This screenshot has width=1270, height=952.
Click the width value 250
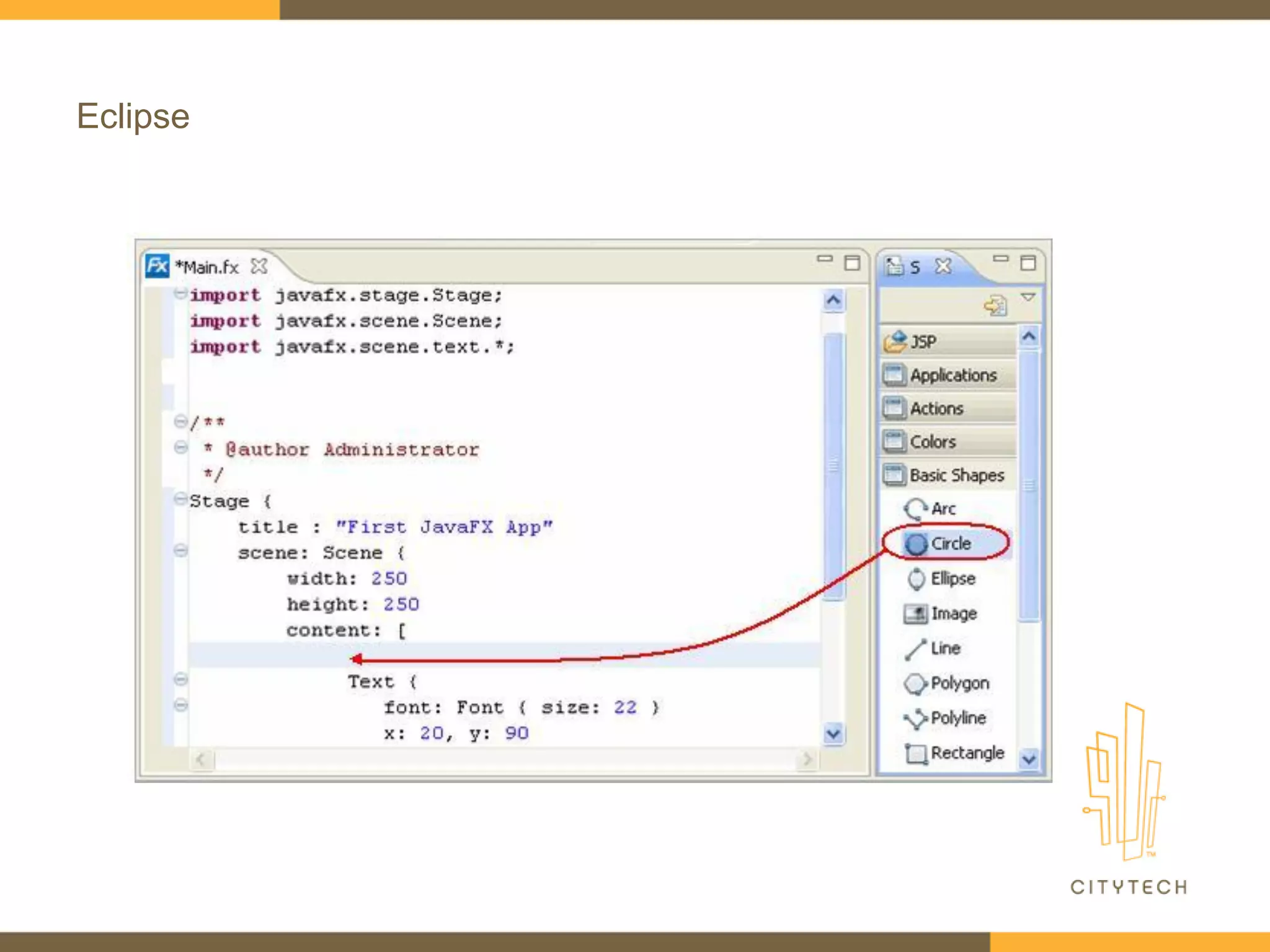coord(389,579)
